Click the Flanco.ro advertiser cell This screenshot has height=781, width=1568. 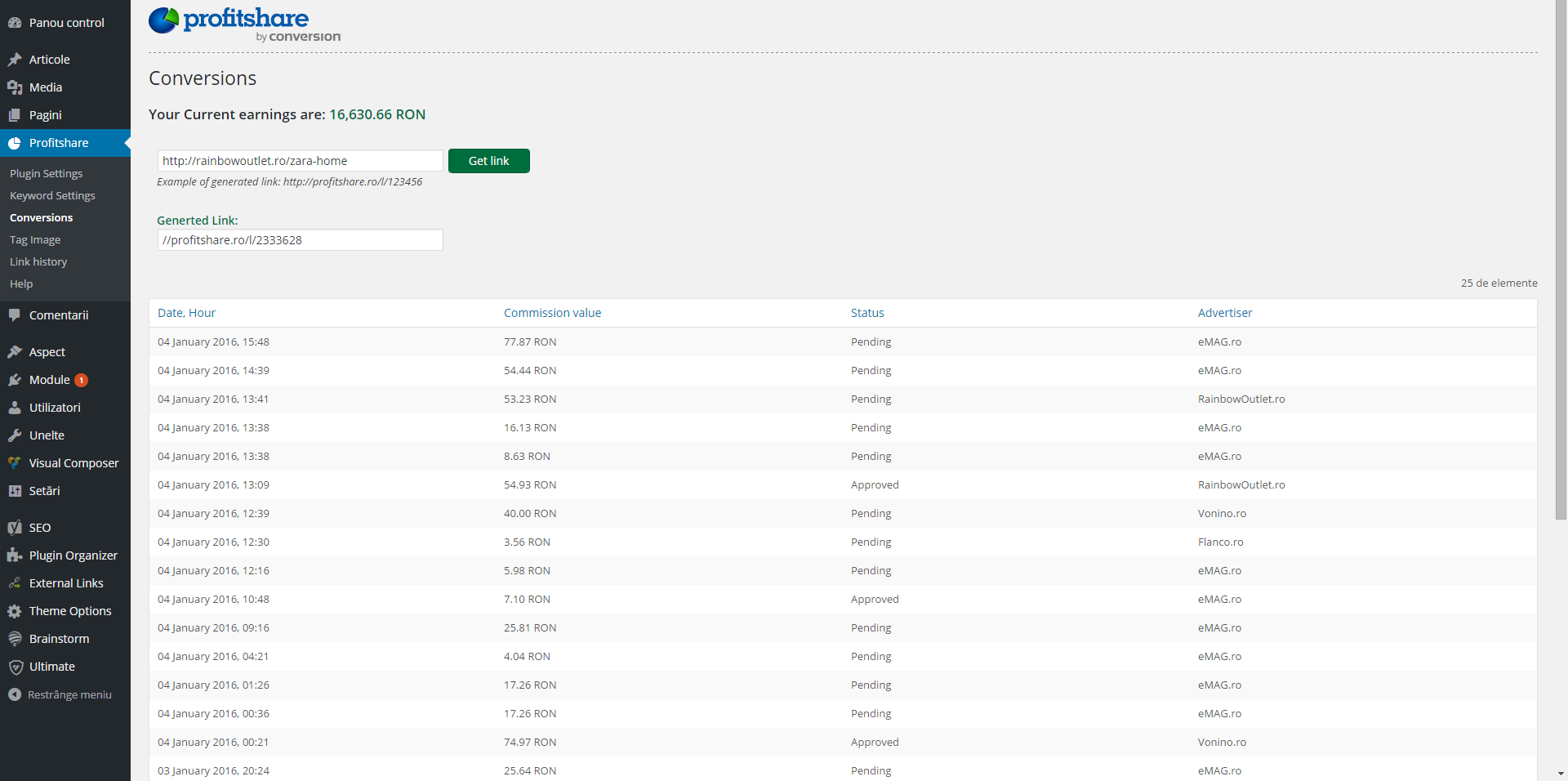click(x=1221, y=542)
